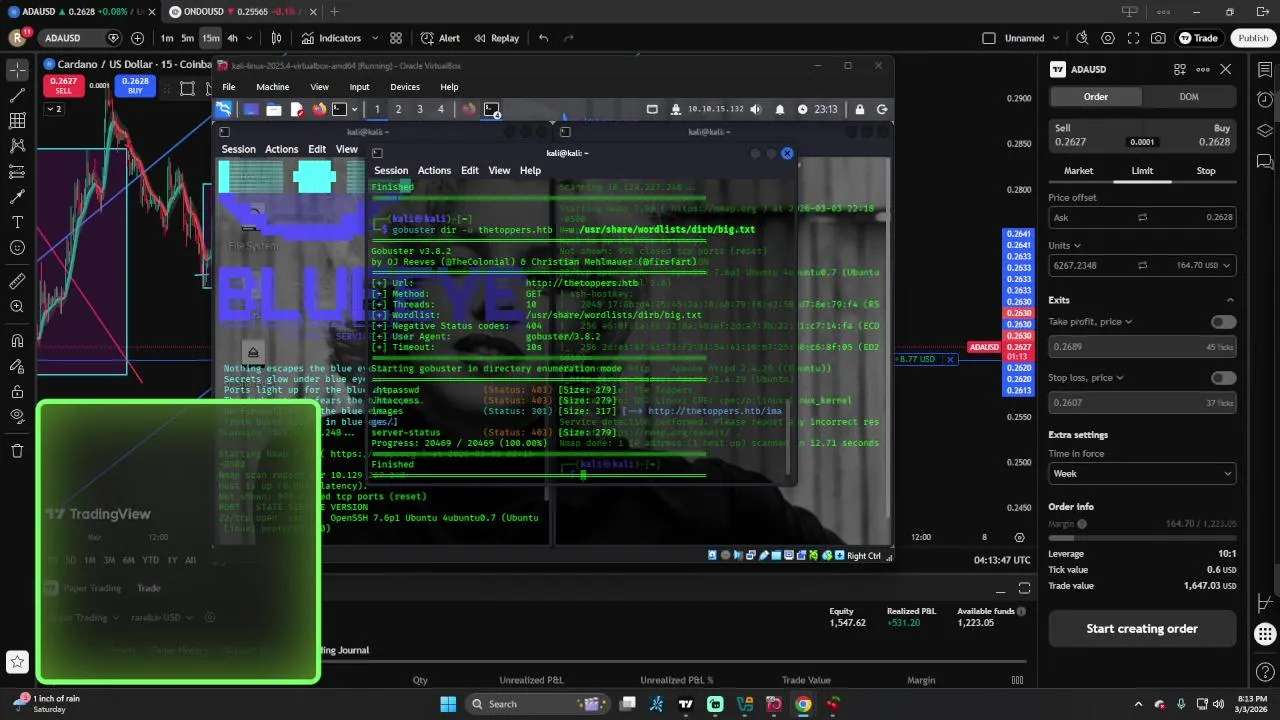Open Actions menu in front Kali terminal

click(434, 170)
